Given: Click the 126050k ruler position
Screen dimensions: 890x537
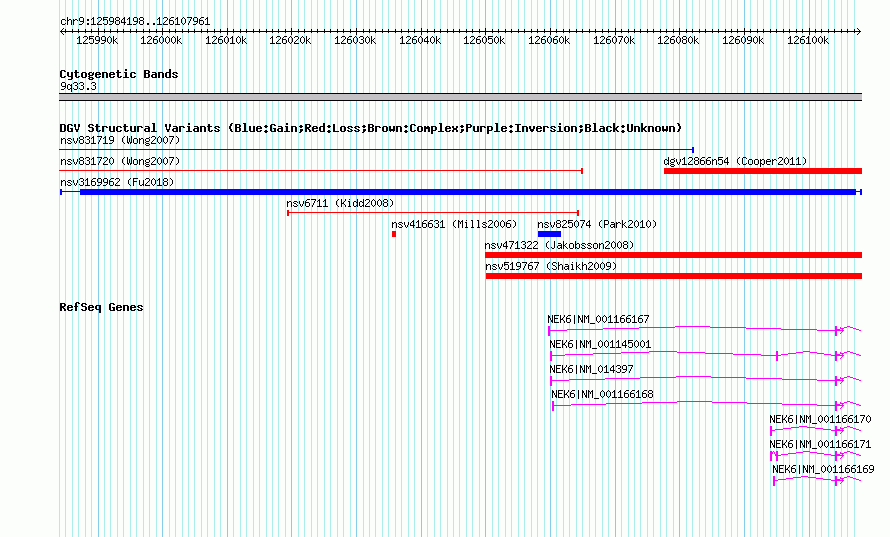Looking at the screenshot, I should 484,40.
